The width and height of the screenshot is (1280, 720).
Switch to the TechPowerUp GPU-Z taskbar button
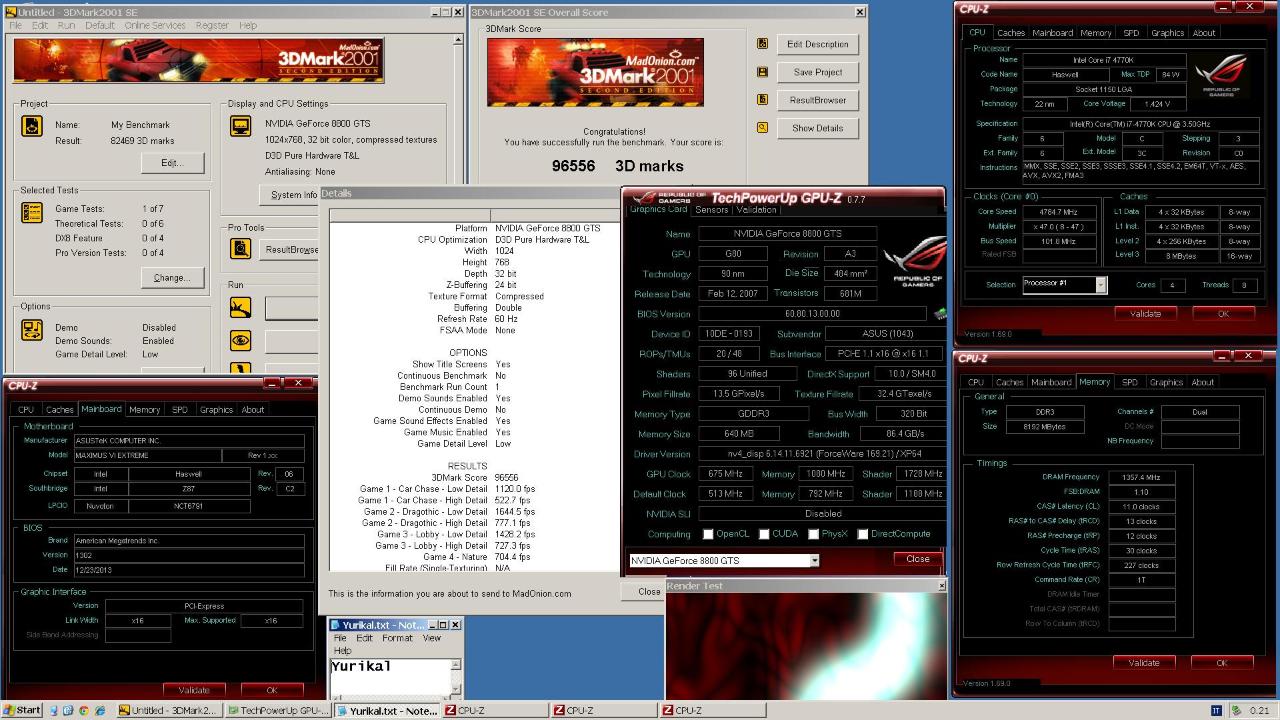[x=276, y=711]
